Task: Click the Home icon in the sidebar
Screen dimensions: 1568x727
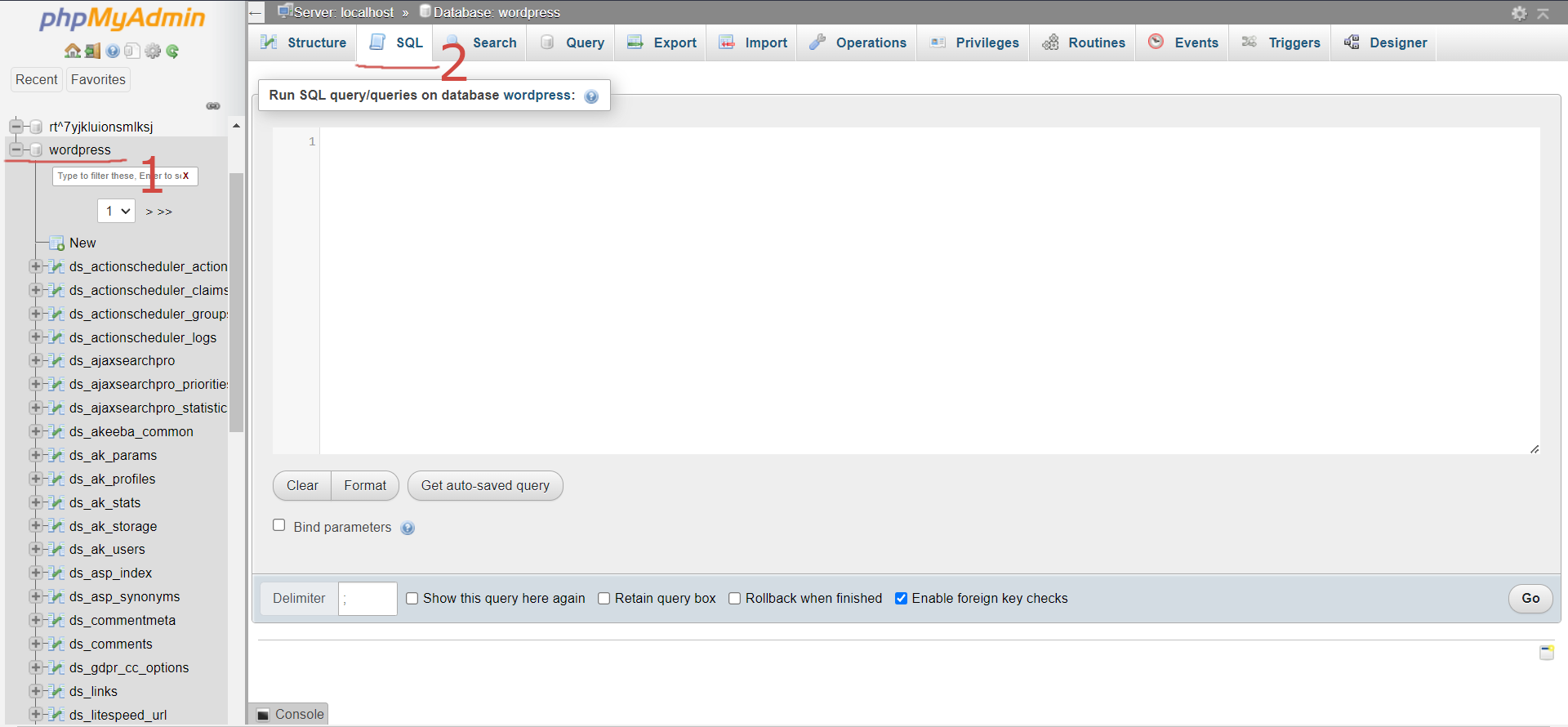Action: click(x=73, y=51)
